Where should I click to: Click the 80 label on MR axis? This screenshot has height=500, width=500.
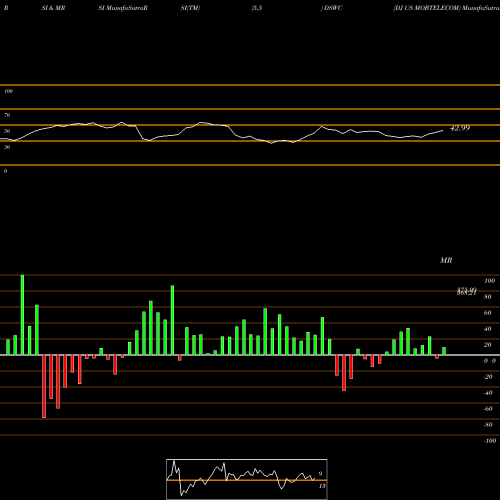tap(488, 297)
